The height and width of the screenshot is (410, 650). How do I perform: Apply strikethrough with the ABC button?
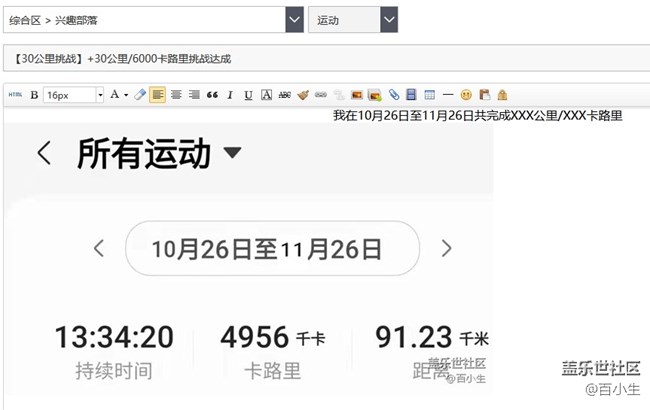tap(284, 95)
